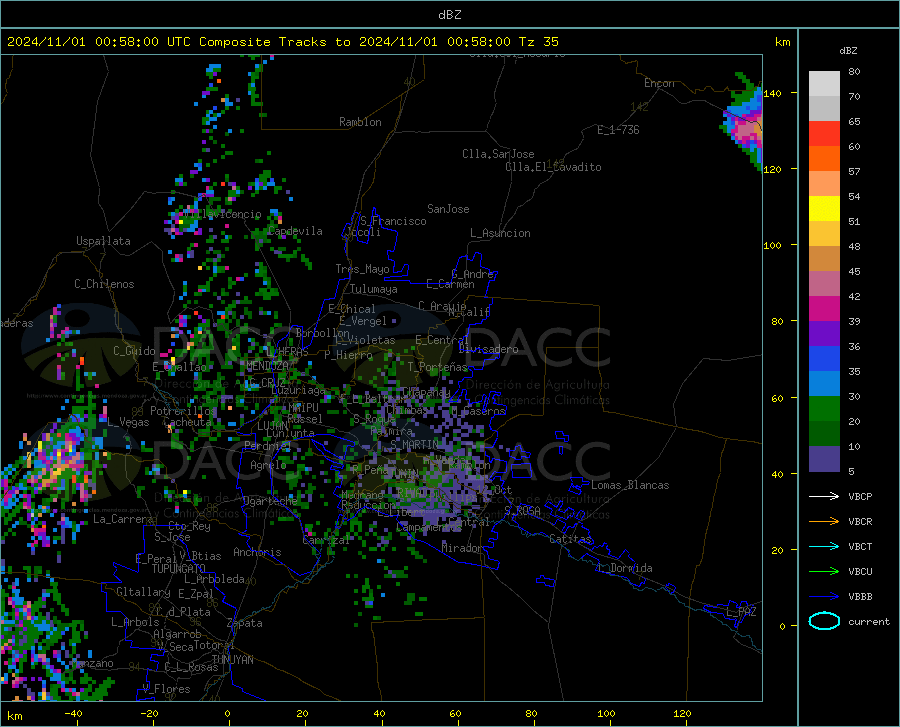Click the 'TUPUNGATO' map label
The height and width of the screenshot is (727, 900).
click(x=179, y=569)
